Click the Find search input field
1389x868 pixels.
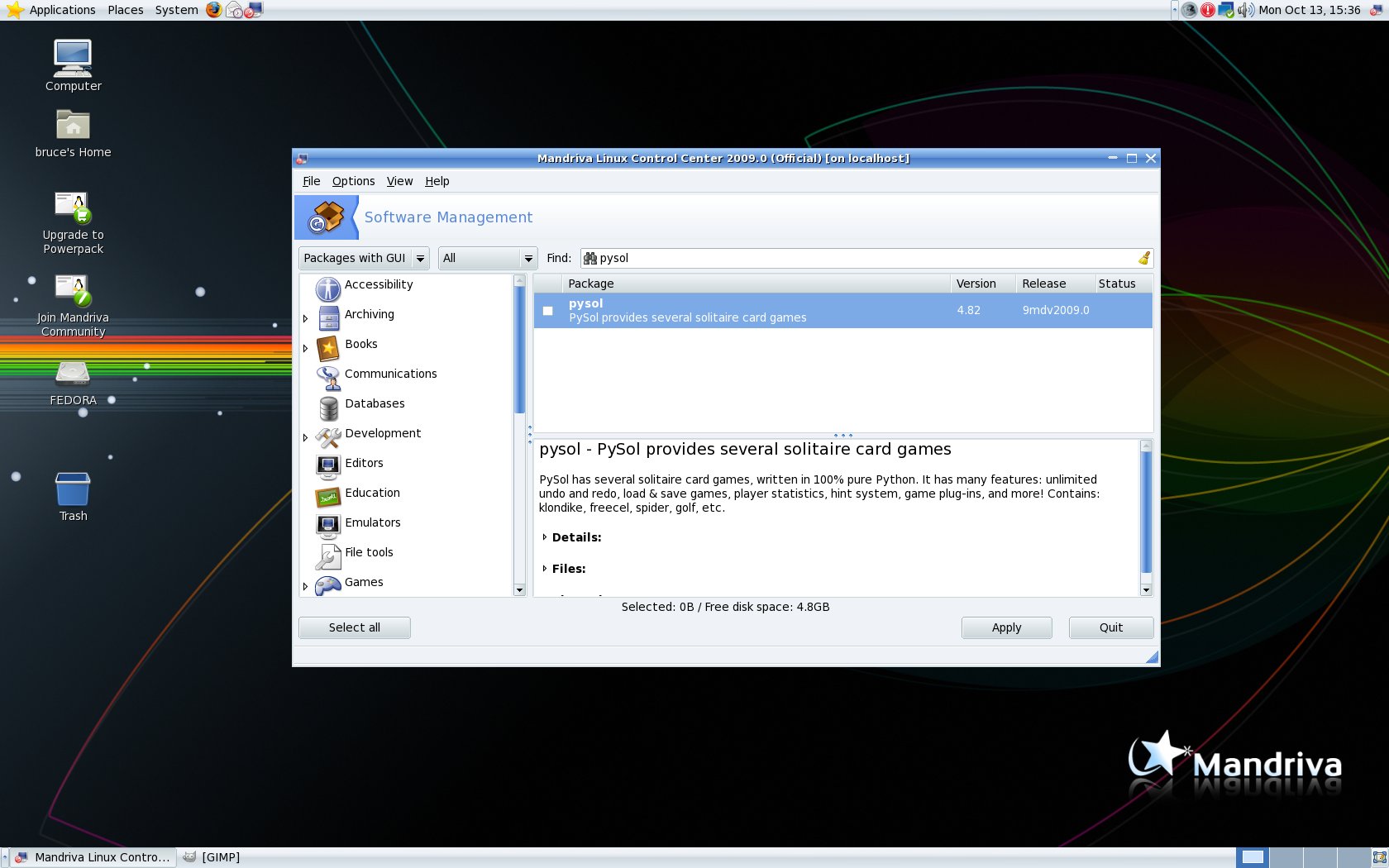click(x=866, y=258)
